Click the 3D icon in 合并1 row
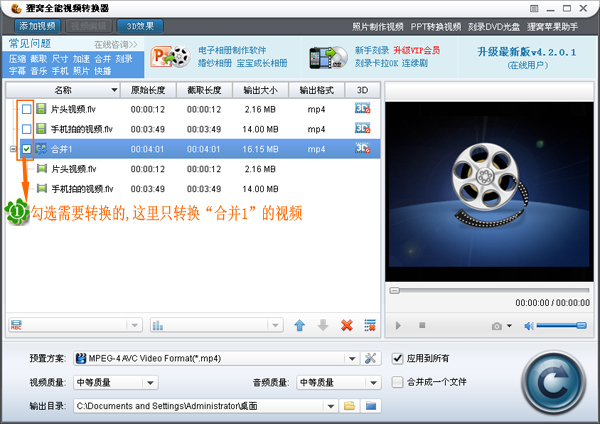This screenshot has height=424, width=600. coord(362,148)
